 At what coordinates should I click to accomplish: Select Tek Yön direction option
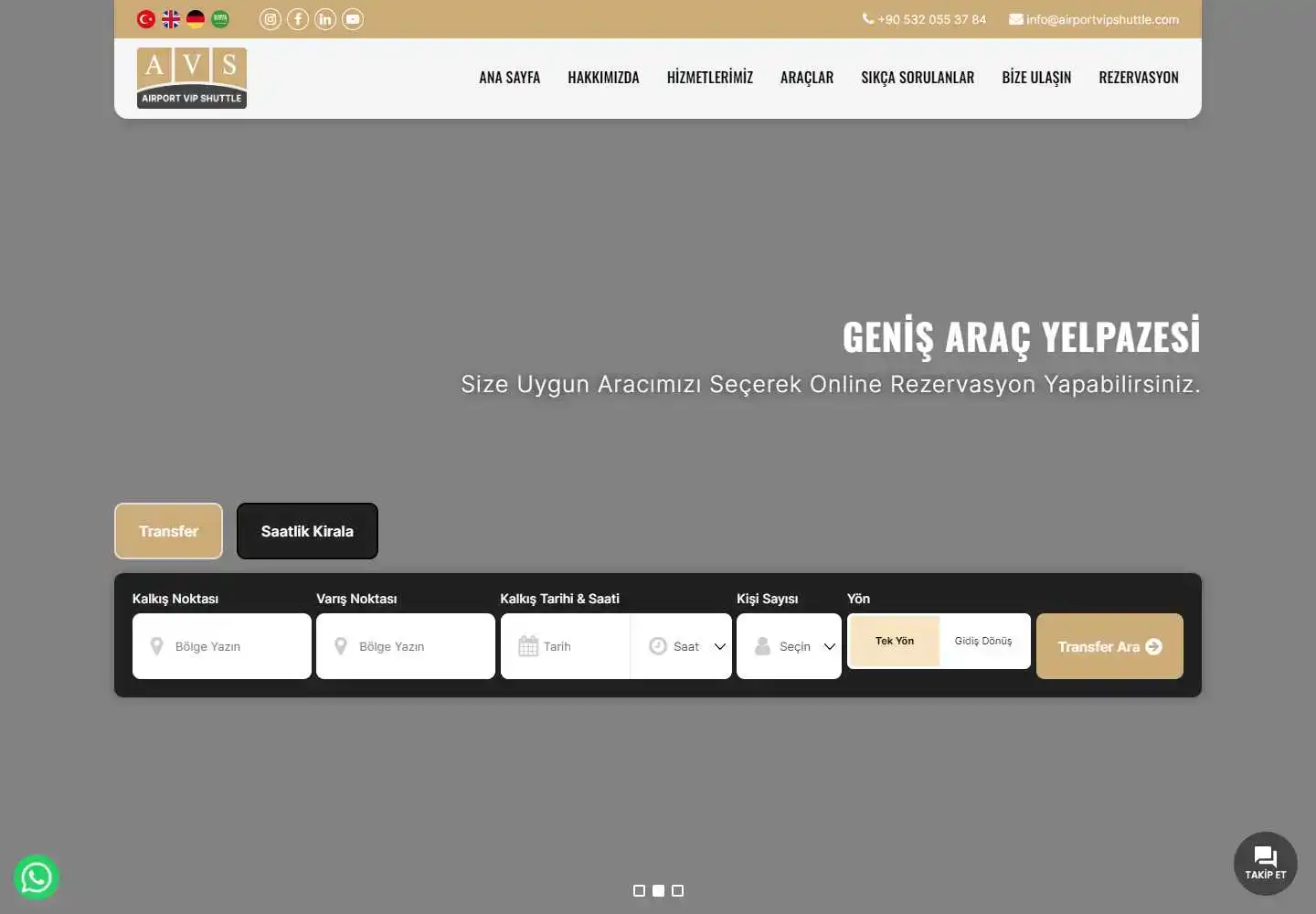895,641
